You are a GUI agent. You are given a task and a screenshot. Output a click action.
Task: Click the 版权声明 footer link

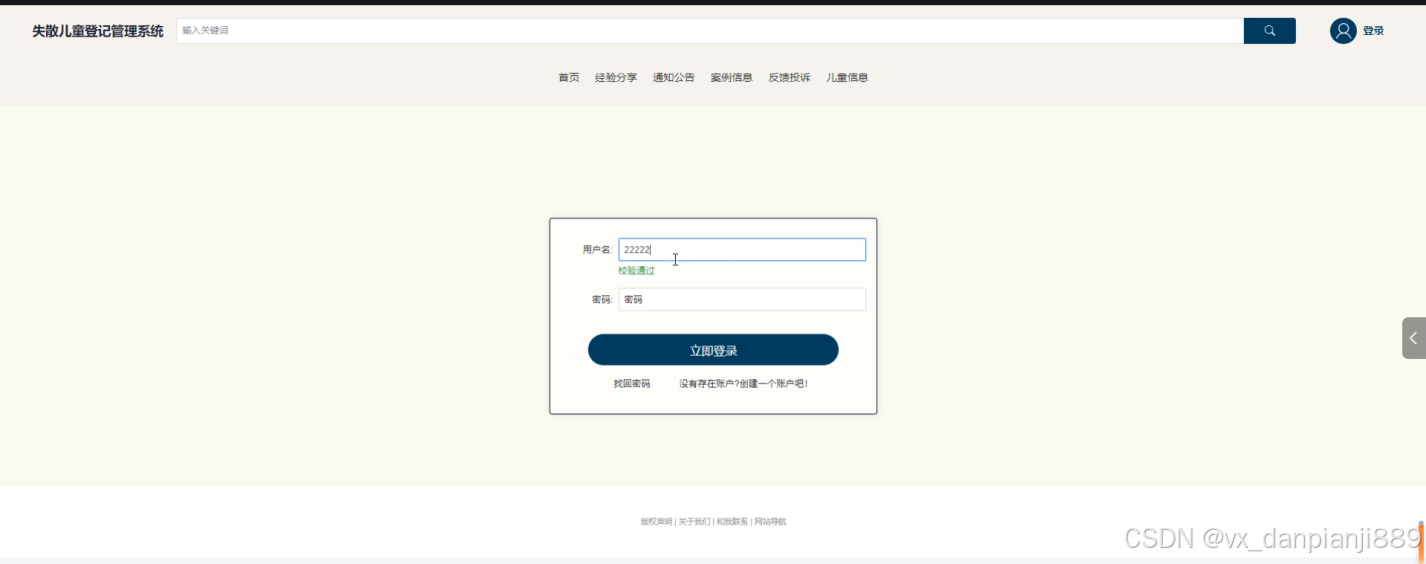click(656, 522)
